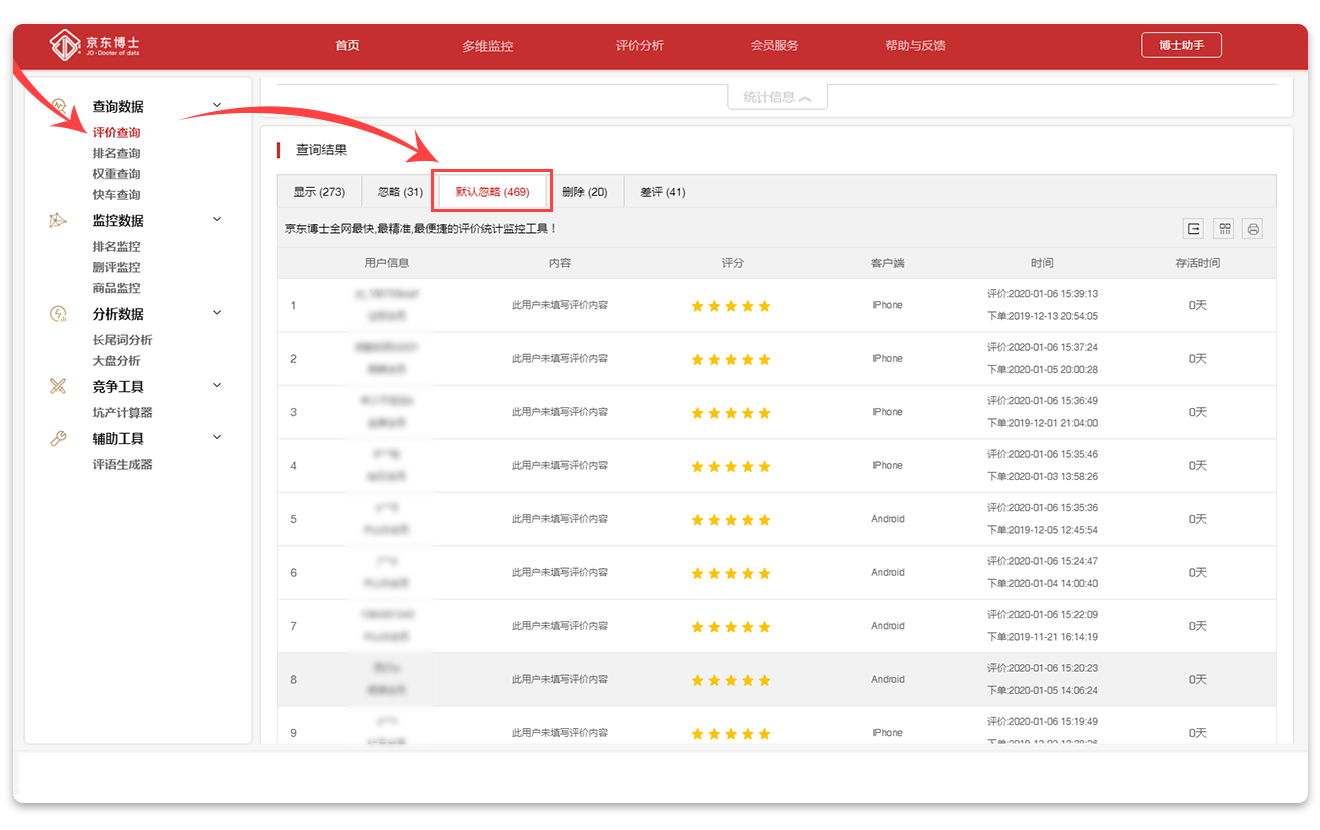Open 评语生成器 in the sidebar

click(x=123, y=464)
